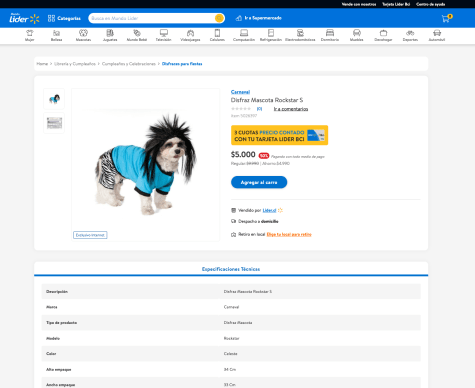Open the Videojuegos category icon
Image resolution: width=475 pixels, height=388 pixels.
pos(190,35)
